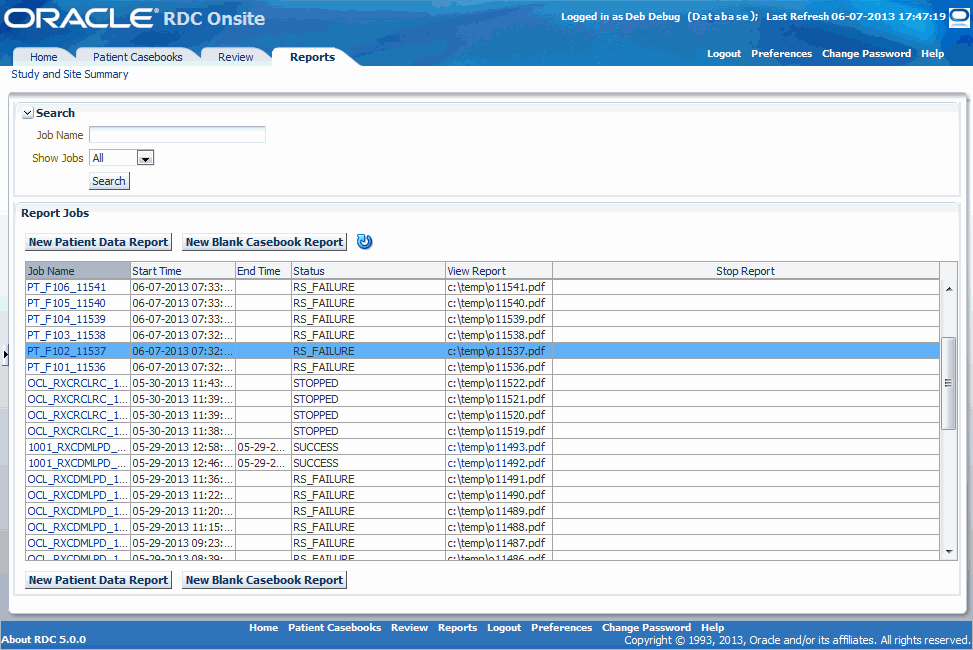
Task: Switch to the Review tab
Action: pyautogui.click(x=235, y=57)
